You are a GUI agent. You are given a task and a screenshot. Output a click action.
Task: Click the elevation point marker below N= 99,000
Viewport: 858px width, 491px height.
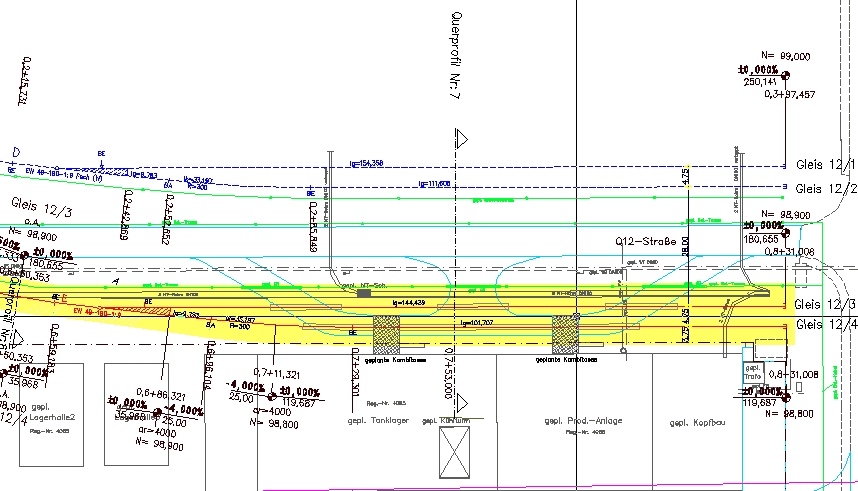(786, 76)
